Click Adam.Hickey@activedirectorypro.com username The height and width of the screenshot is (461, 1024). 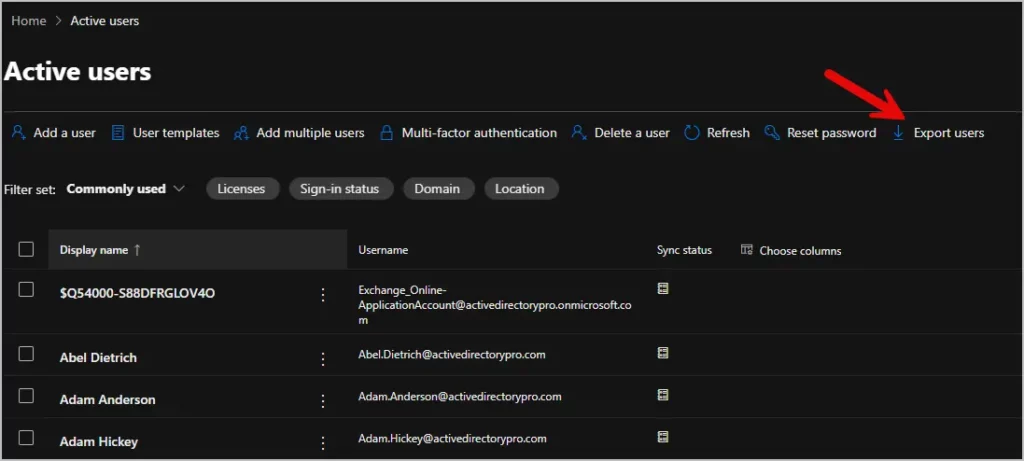tap(453, 438)
